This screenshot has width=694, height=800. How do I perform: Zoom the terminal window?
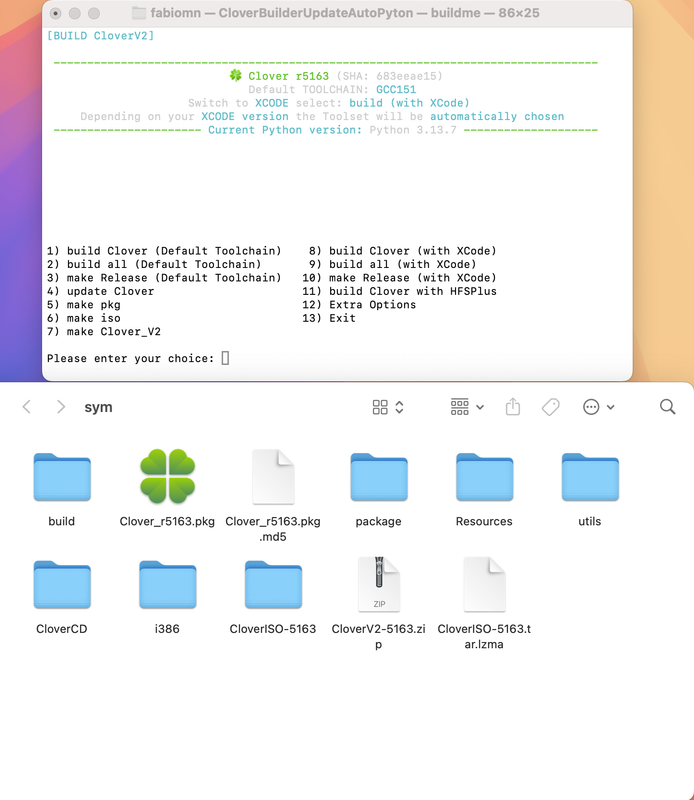94,13
